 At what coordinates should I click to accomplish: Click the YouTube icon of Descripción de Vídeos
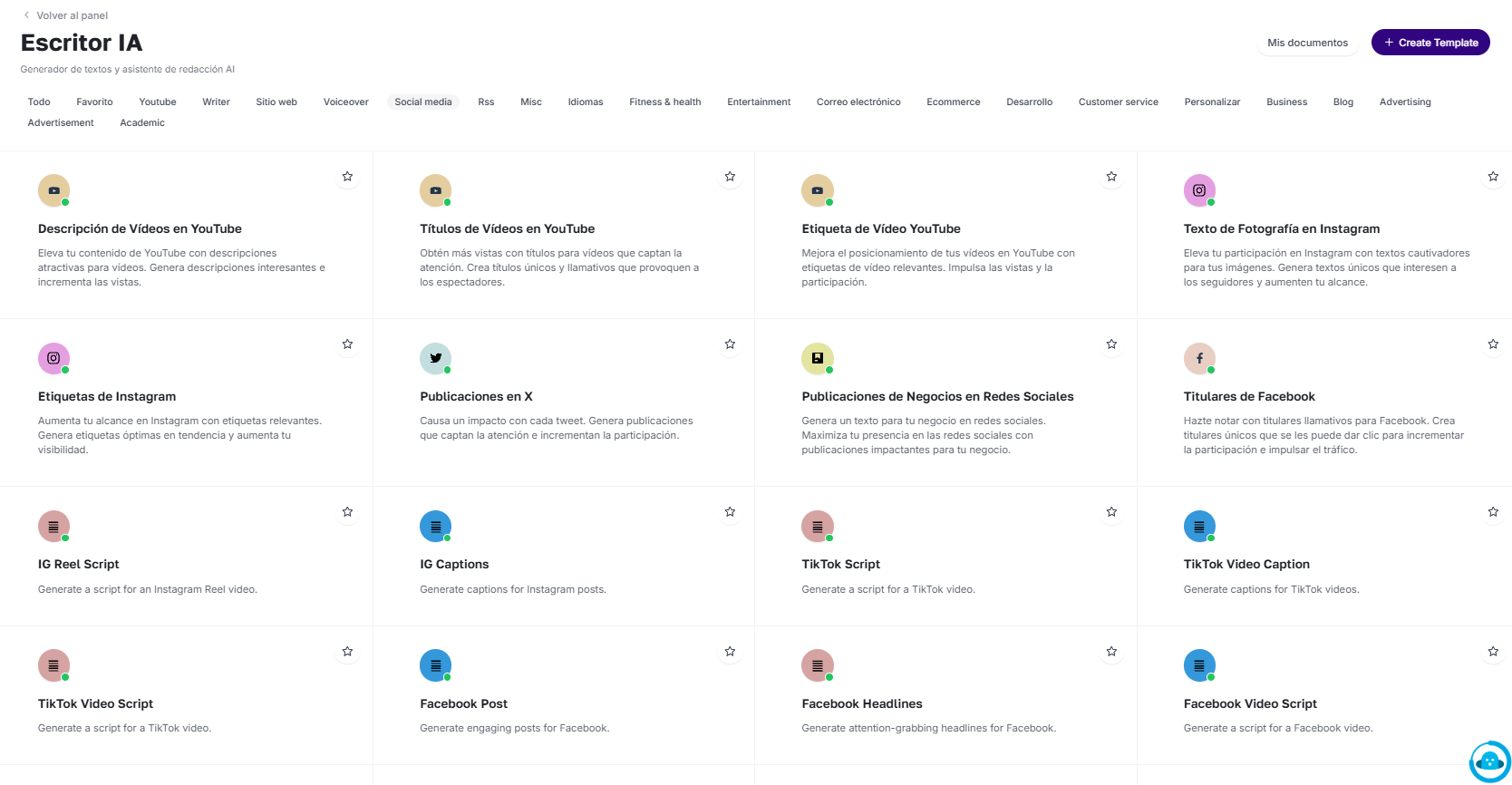[53, 190]
